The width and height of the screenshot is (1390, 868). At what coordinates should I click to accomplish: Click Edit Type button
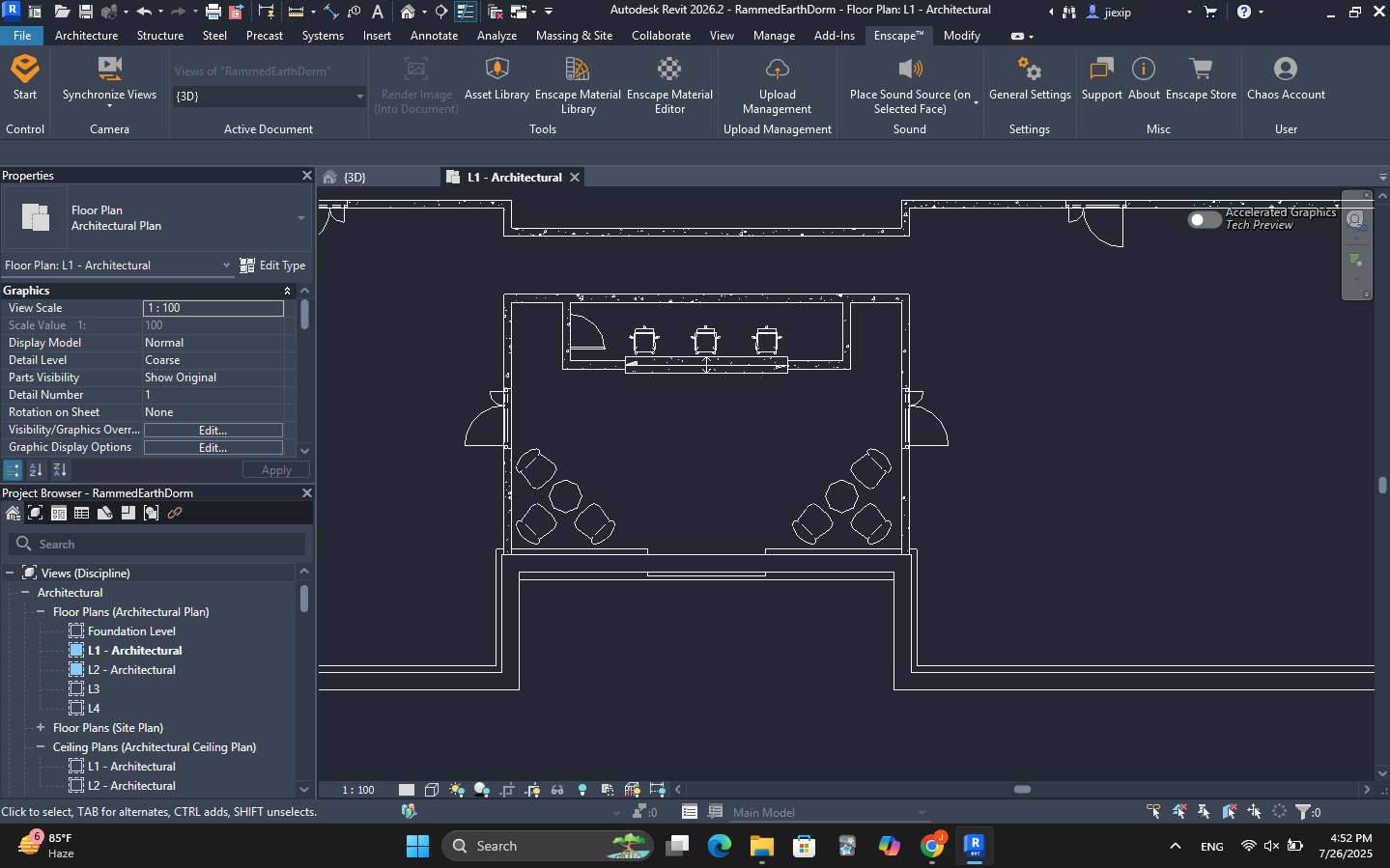pyautogui.click(x=273, y=266)
